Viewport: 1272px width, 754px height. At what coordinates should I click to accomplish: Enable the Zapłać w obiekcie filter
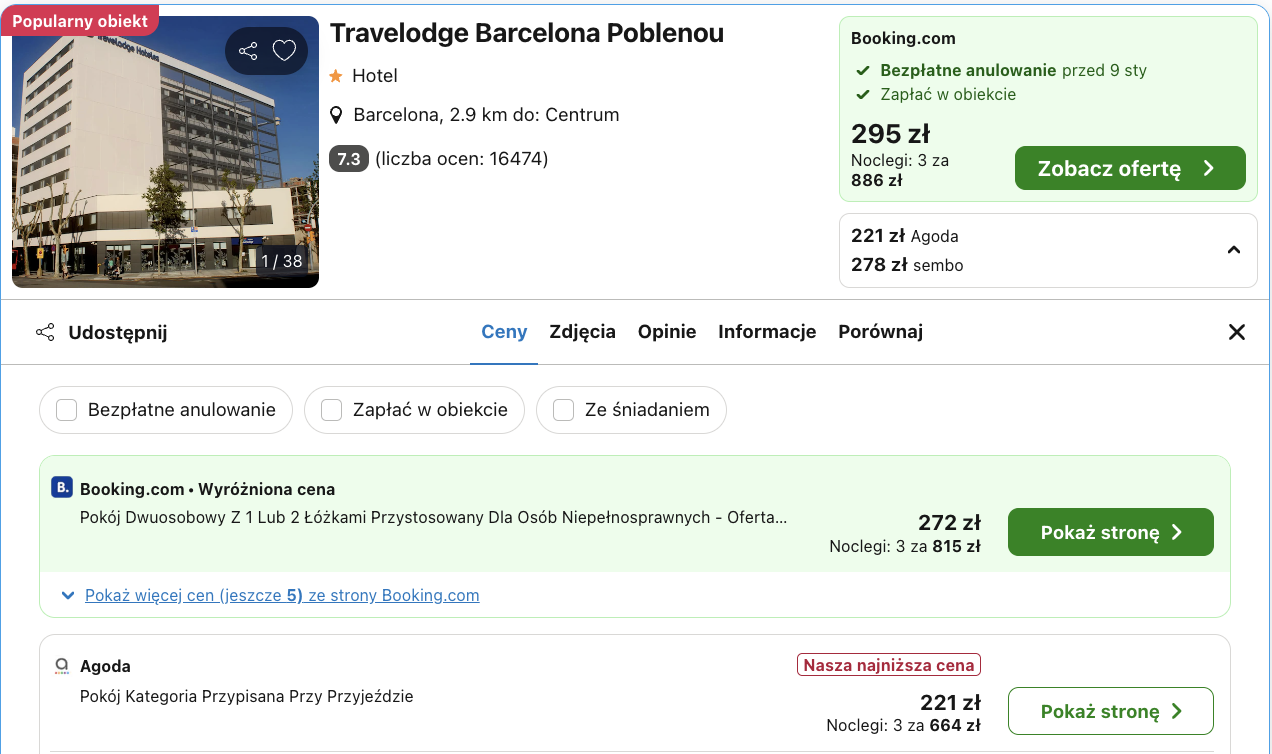click(x=331, y=410)
